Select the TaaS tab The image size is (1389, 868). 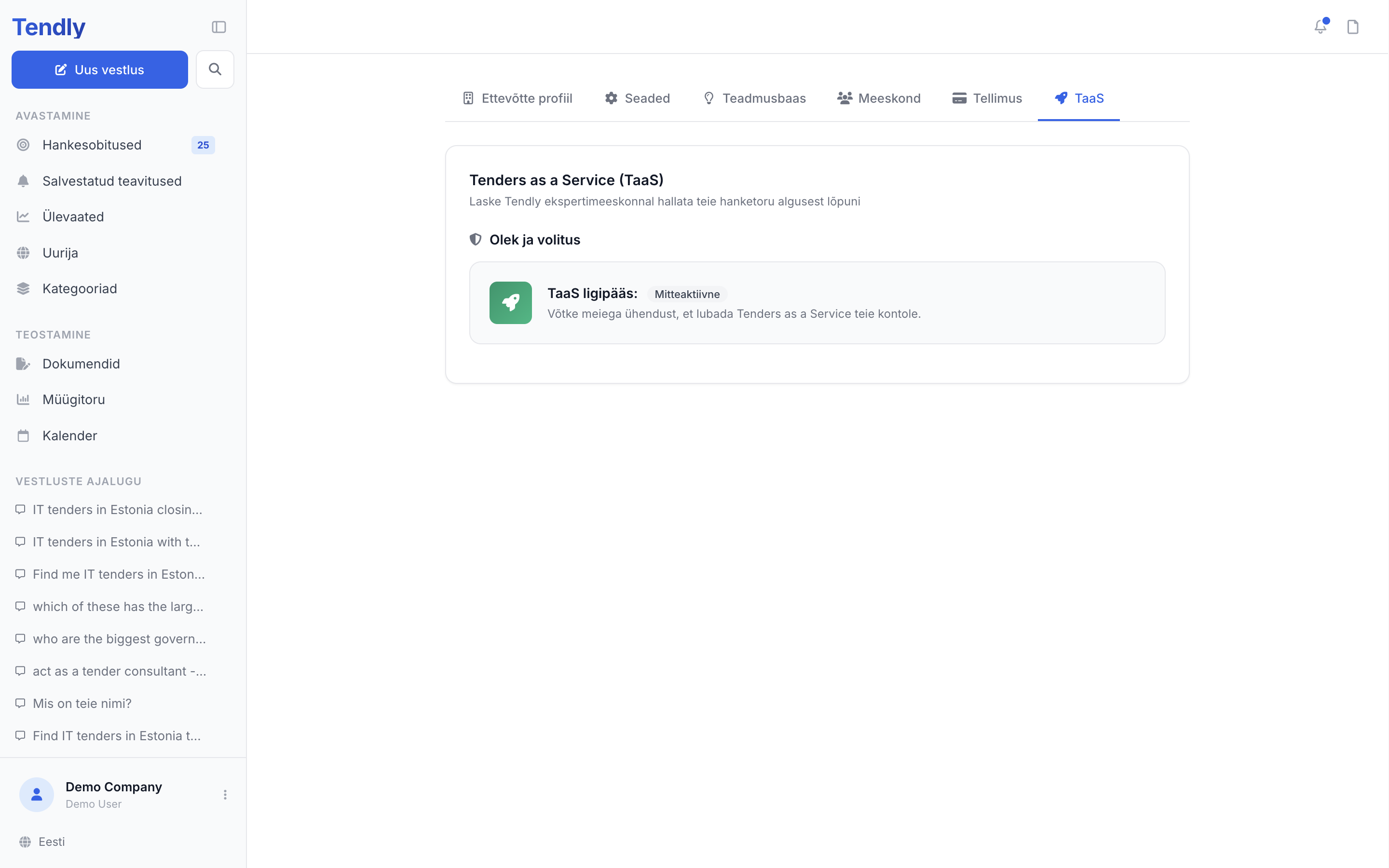click(1078, 98)
